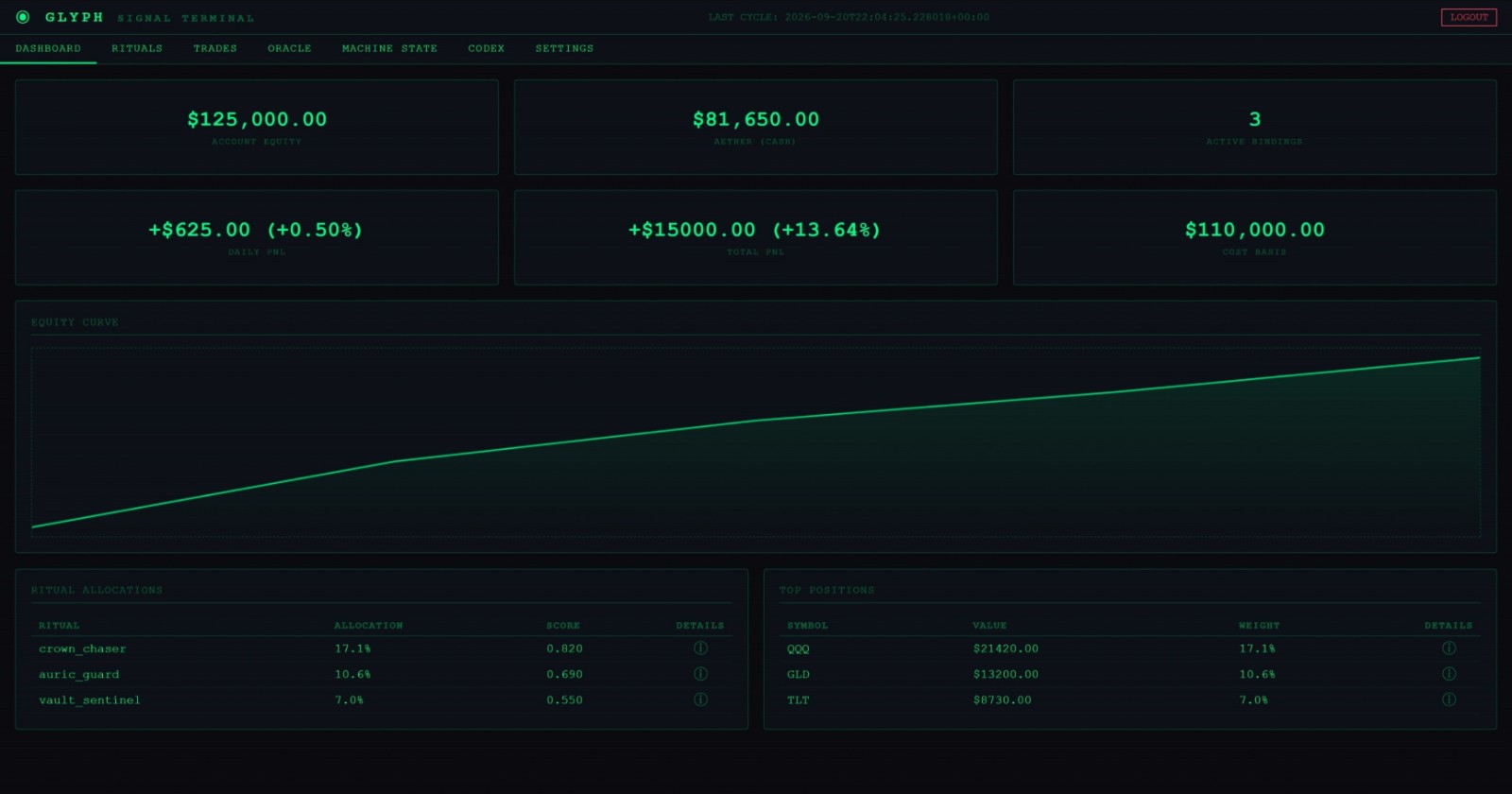1512x794 pixels.
Task: Click the 0.690 score value
Action: click(564, 674)
